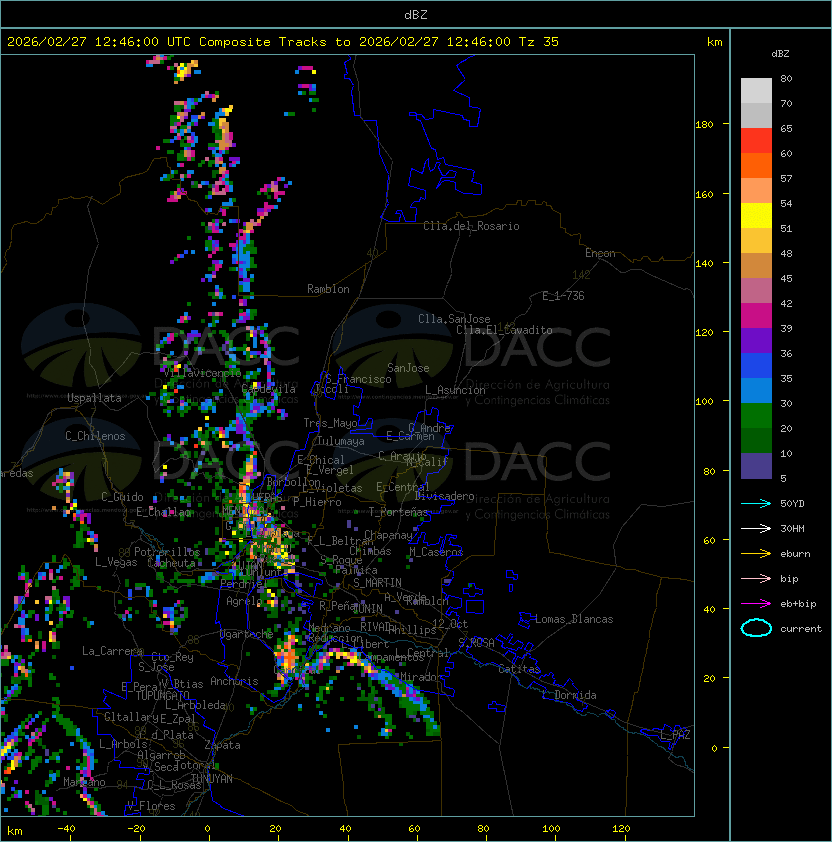Click the 'Catitas' place label
This screenshot has width=832, height=842.
pos(519,669)
